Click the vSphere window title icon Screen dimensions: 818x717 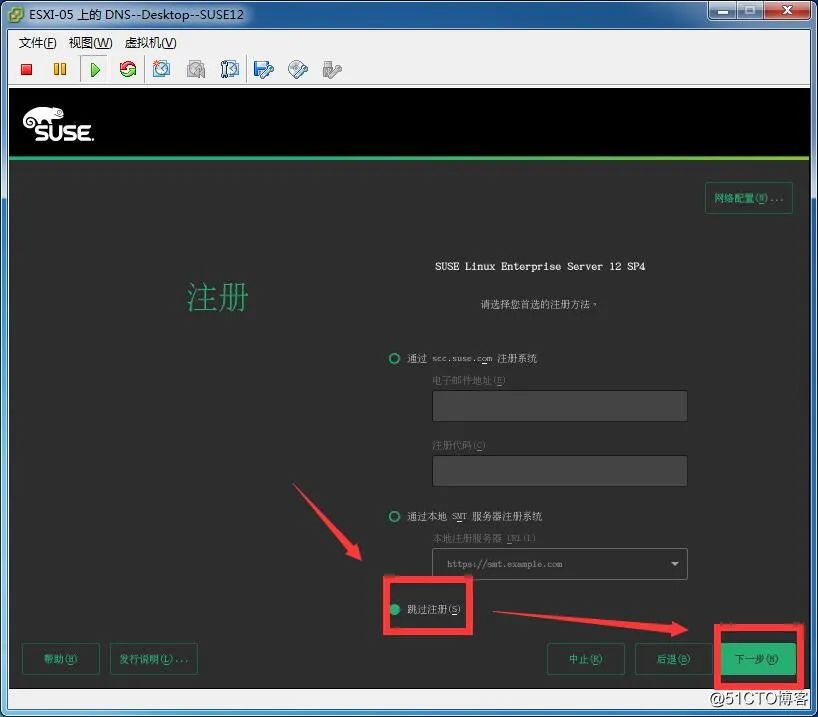click(16, 15)
